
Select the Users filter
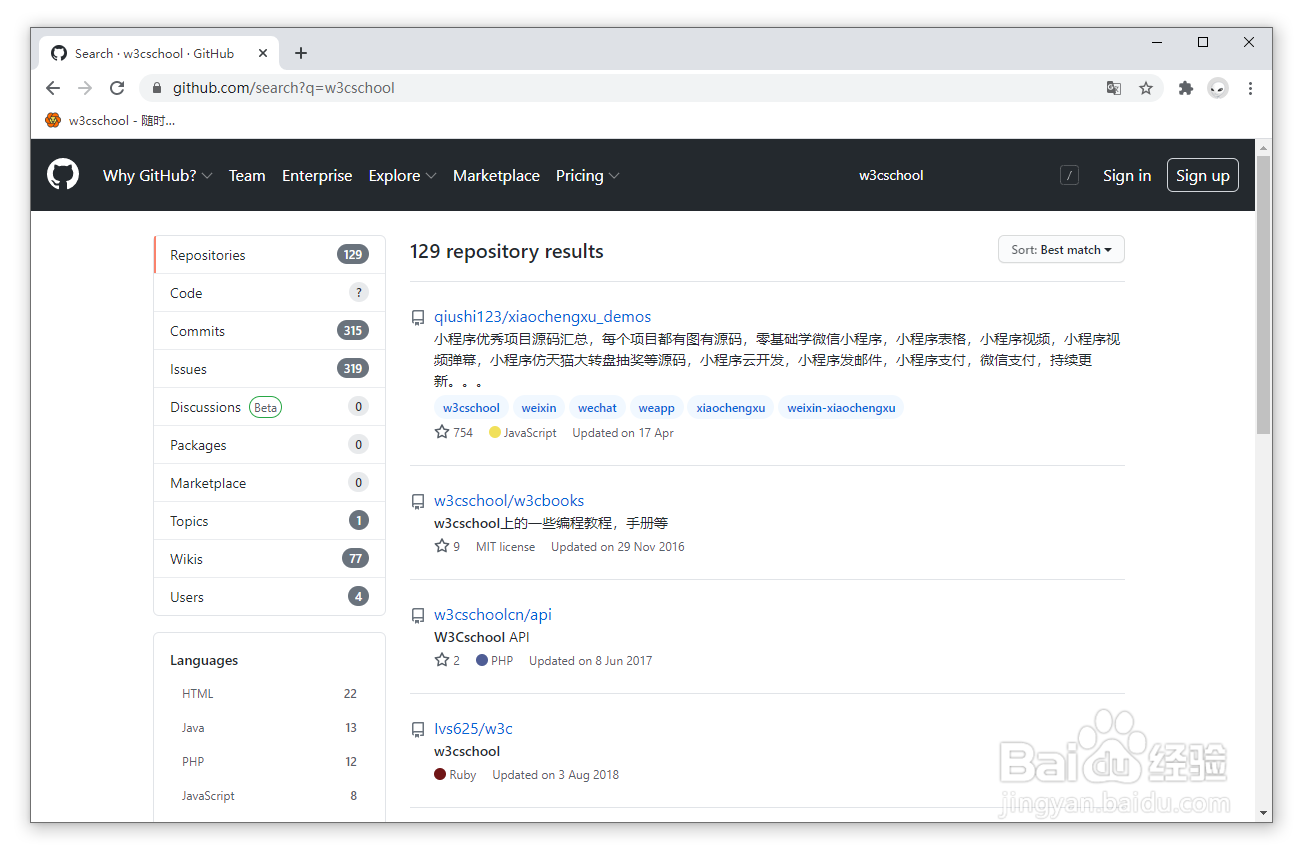click(x=269, y=597)
